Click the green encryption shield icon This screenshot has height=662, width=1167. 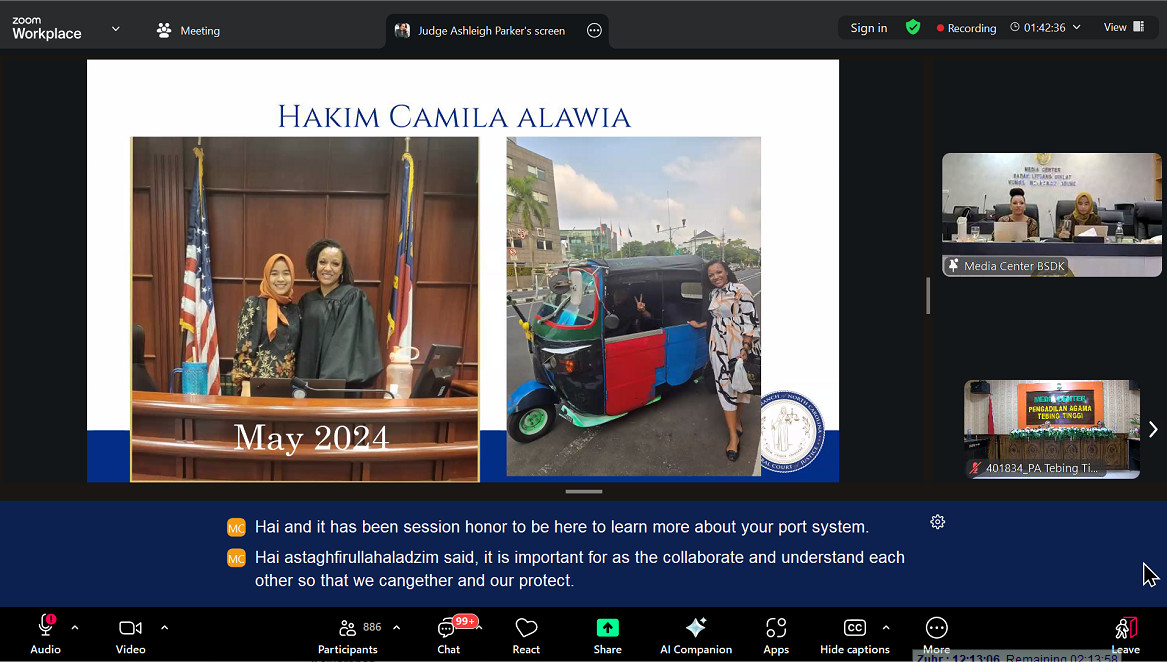(x=912, y=28)
